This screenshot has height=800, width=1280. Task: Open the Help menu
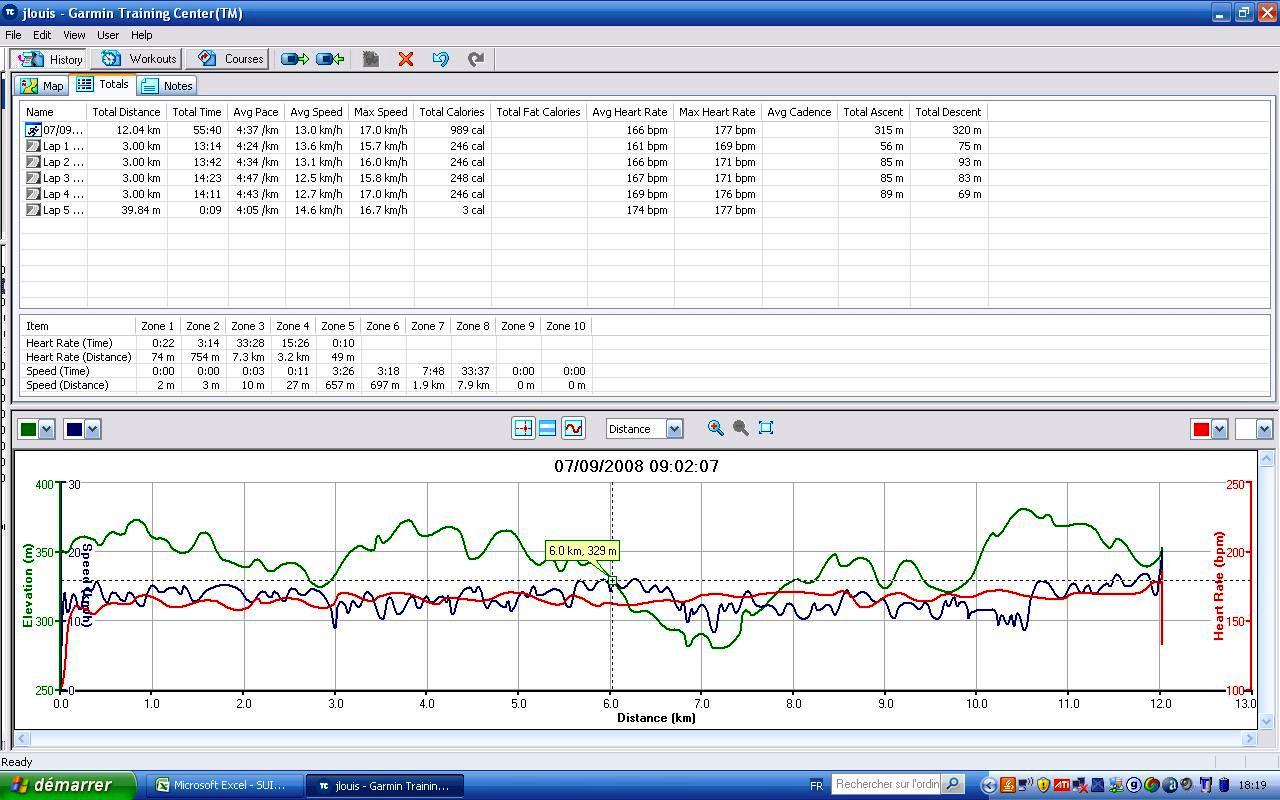click(142, 35)
